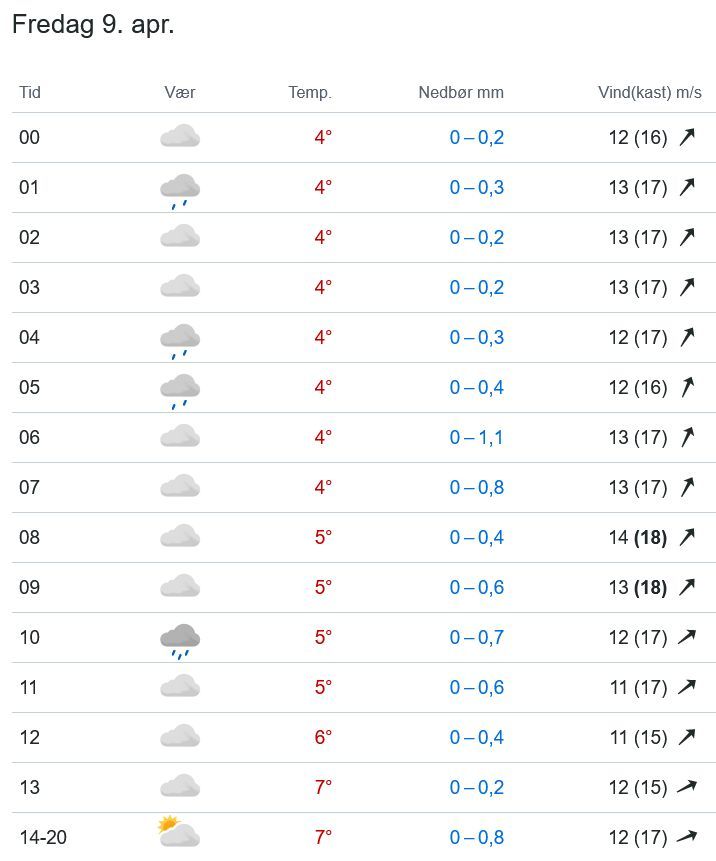
Task: Click precipitation value 0–1,1 at 06
Action: [x=476, y=437]
